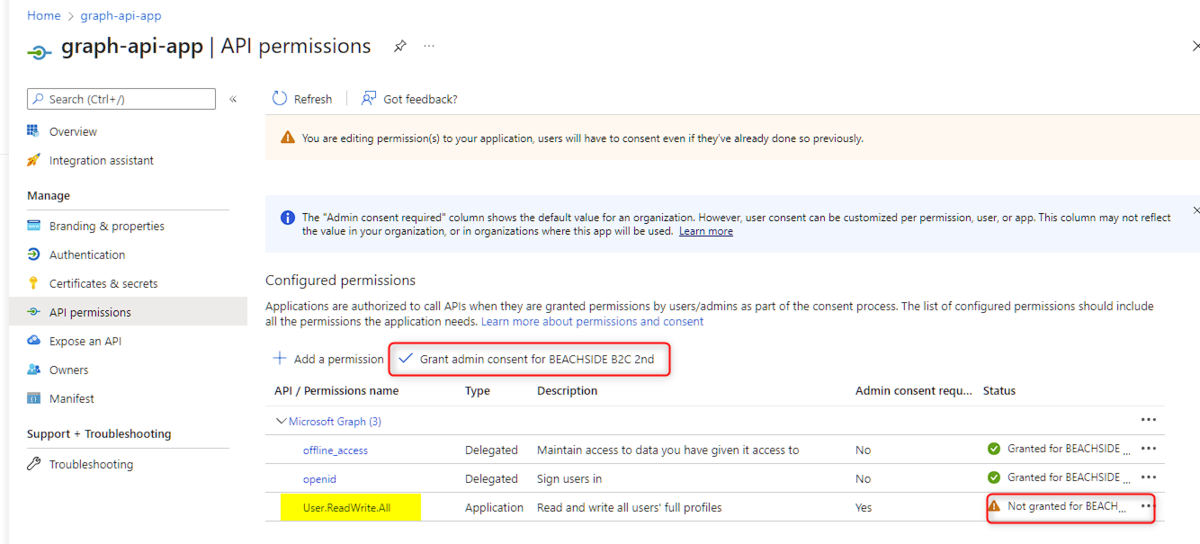Image resolution: width=1200 pixels, height=544 pixels.
Task: Open the offline_access permission
Action: (335, 450)
